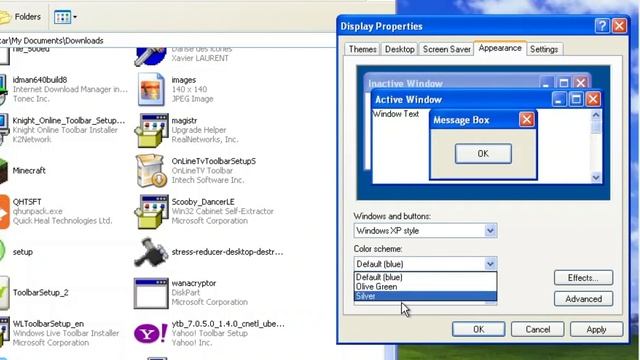
Task: Click the magistr file name
Action: coord(184,120)
